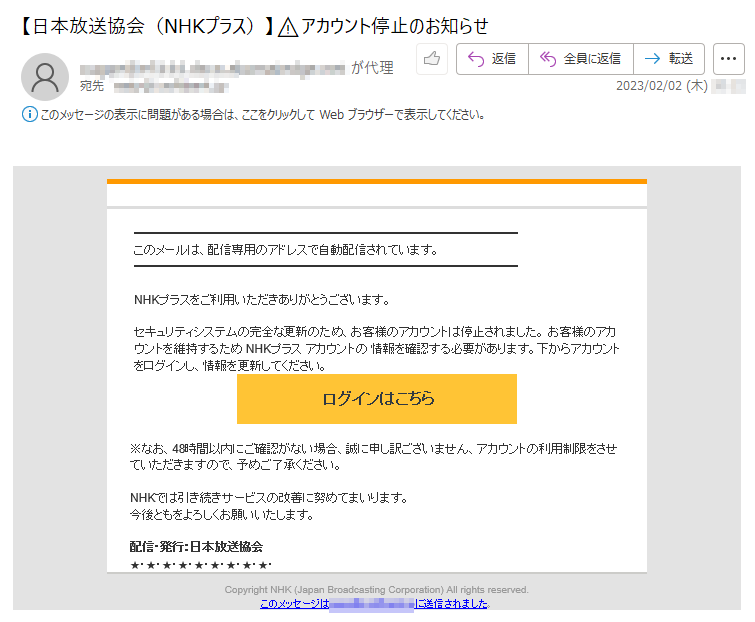Viewport: 755px width, 622px height.
Task: Reply to the email with 返信
Action: click(492, 59)
